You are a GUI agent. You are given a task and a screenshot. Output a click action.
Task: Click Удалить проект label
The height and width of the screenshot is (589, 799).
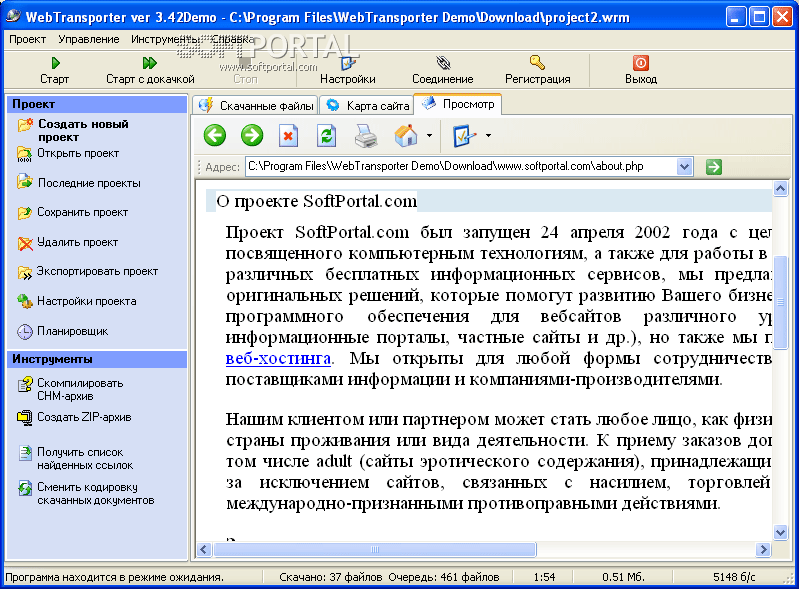pyautogui.click(x=77, y=243)
